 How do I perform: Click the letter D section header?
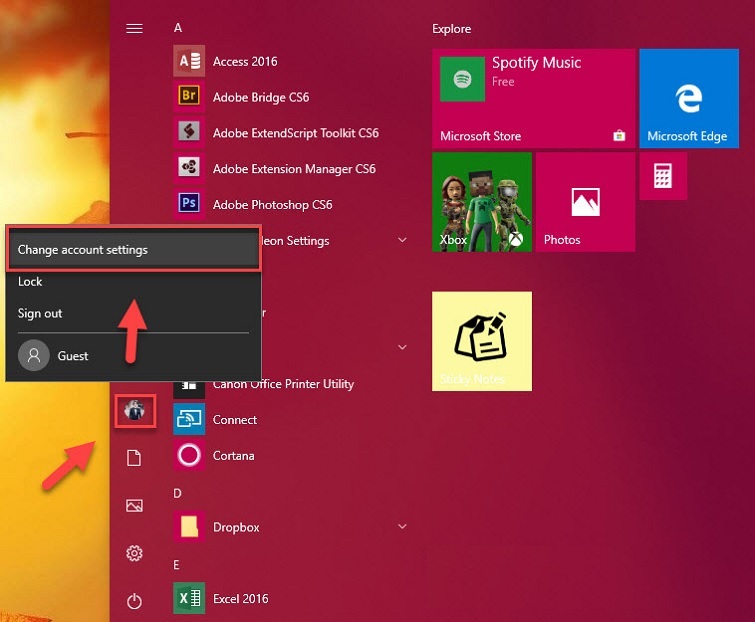click(x=177, y=493)
